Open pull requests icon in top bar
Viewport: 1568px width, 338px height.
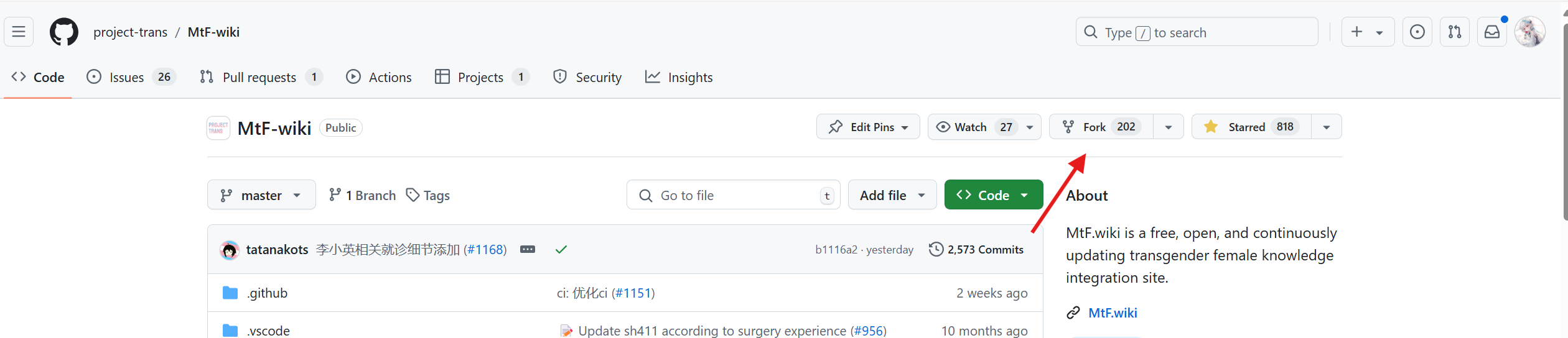(1454, 32)
